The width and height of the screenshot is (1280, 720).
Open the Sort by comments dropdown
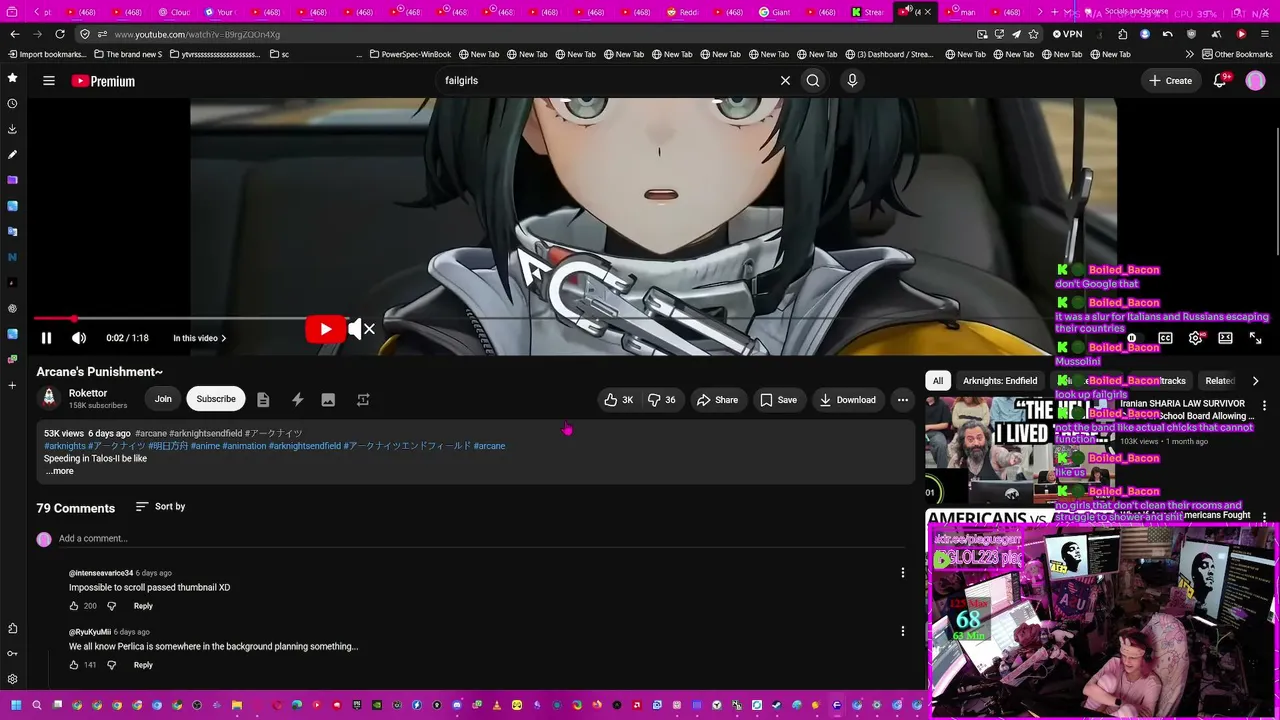coord(160,507)
